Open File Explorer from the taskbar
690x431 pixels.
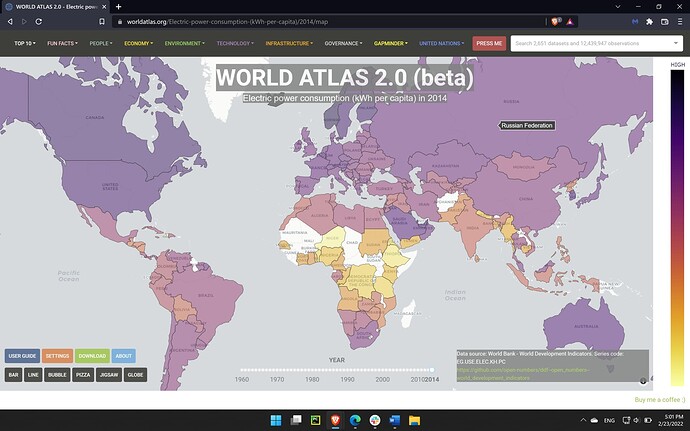415,420
